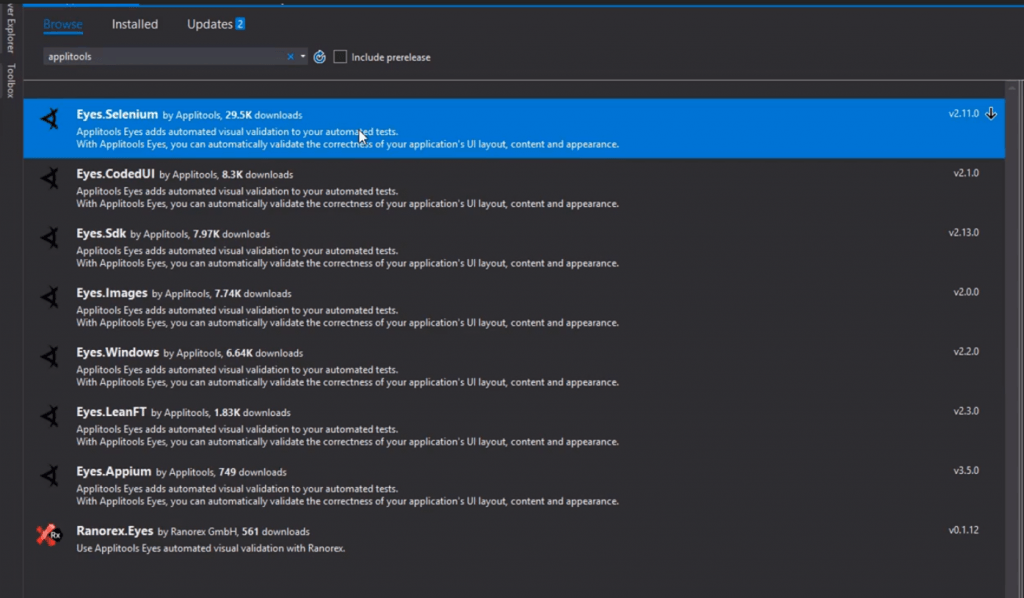Viewport: 1024px width, 598px height.
Task: Click the v2.2.0 version label
Action: point(966,351)
